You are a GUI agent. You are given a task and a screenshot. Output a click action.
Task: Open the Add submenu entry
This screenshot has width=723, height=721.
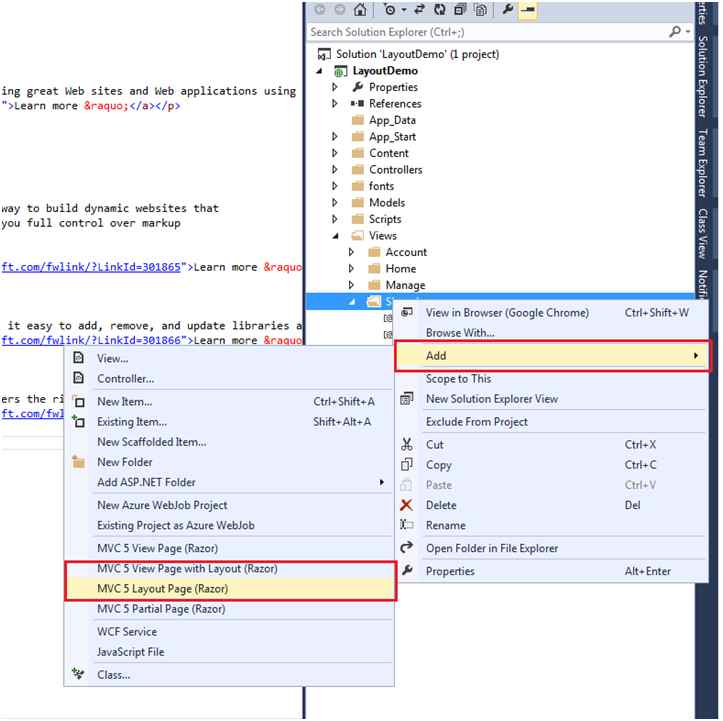552,356
